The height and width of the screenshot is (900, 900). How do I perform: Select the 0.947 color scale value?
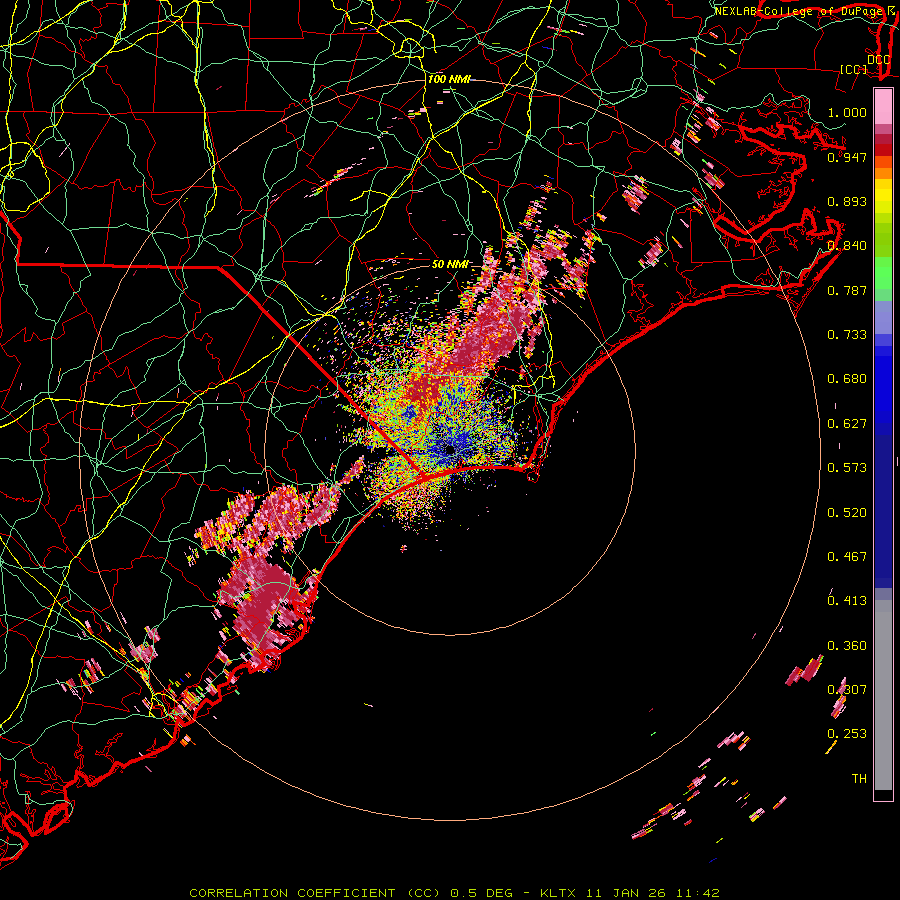tap(847, 157)
